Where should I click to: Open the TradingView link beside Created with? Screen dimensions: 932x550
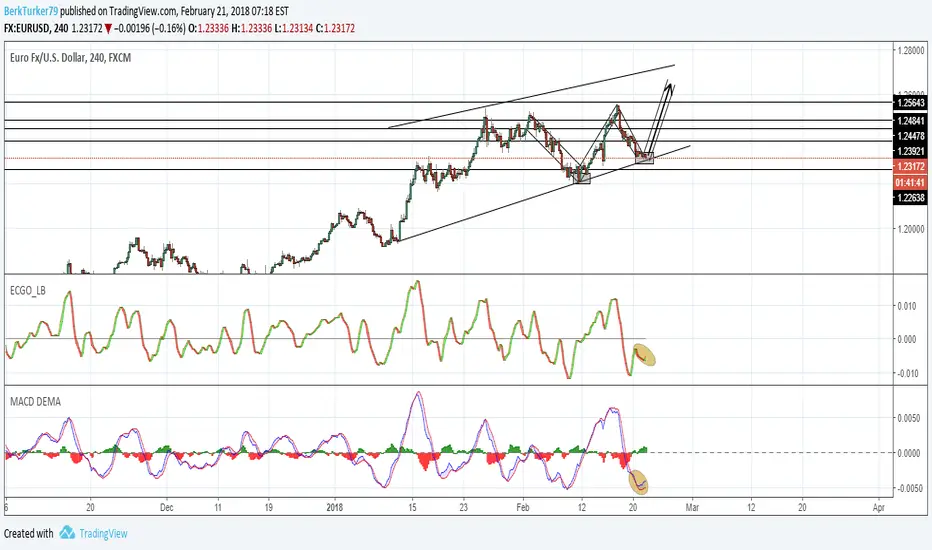103,533
